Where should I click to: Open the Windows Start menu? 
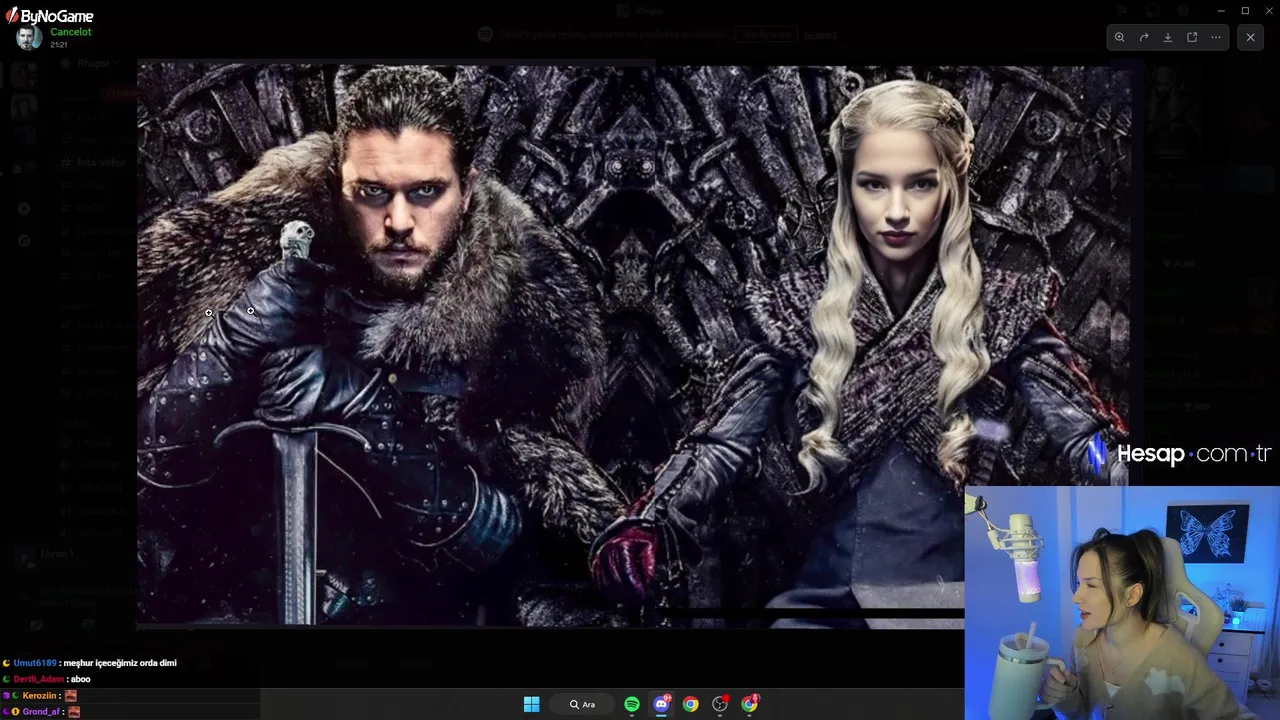click(x=532, y=704)
